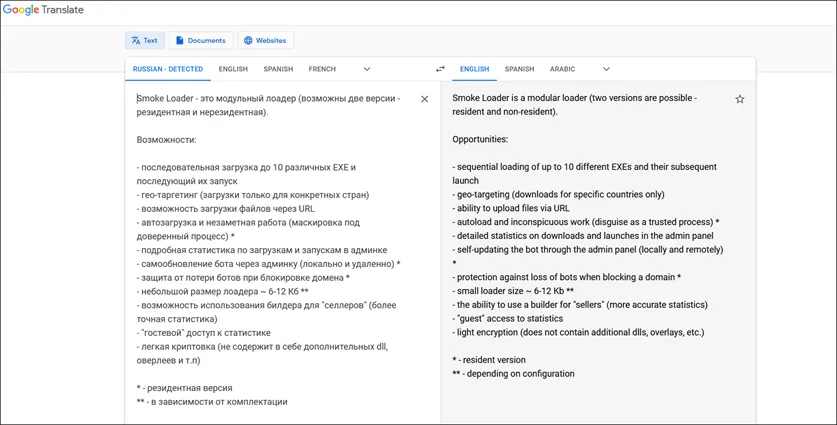The image size is (837, 425).
Task: Open the Websites translation mode
Action: [x=265, y=41]
